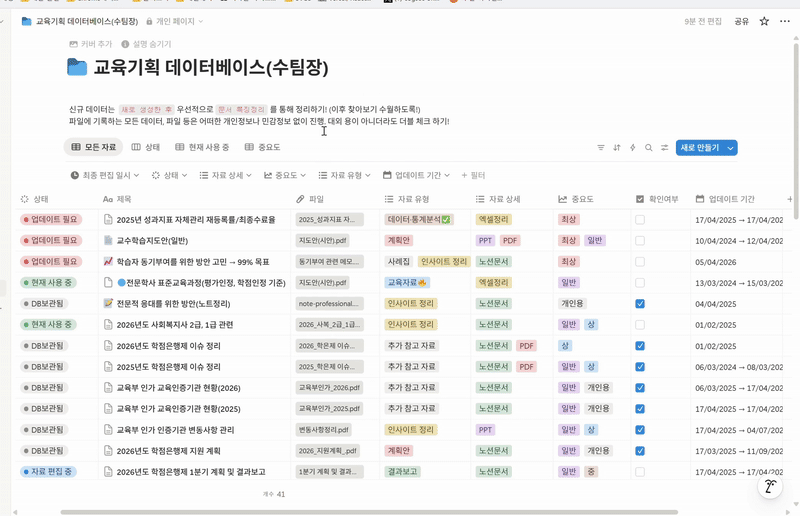
Task: Click the red 업데이트 필요 tag of 2025년 성과지표 row
Action: (x=51, y=219)
